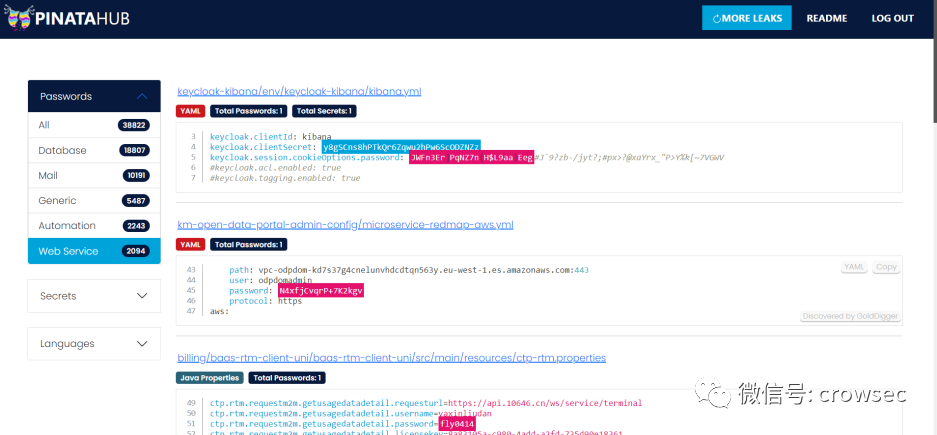Expand the Languages section

[94, 344]
